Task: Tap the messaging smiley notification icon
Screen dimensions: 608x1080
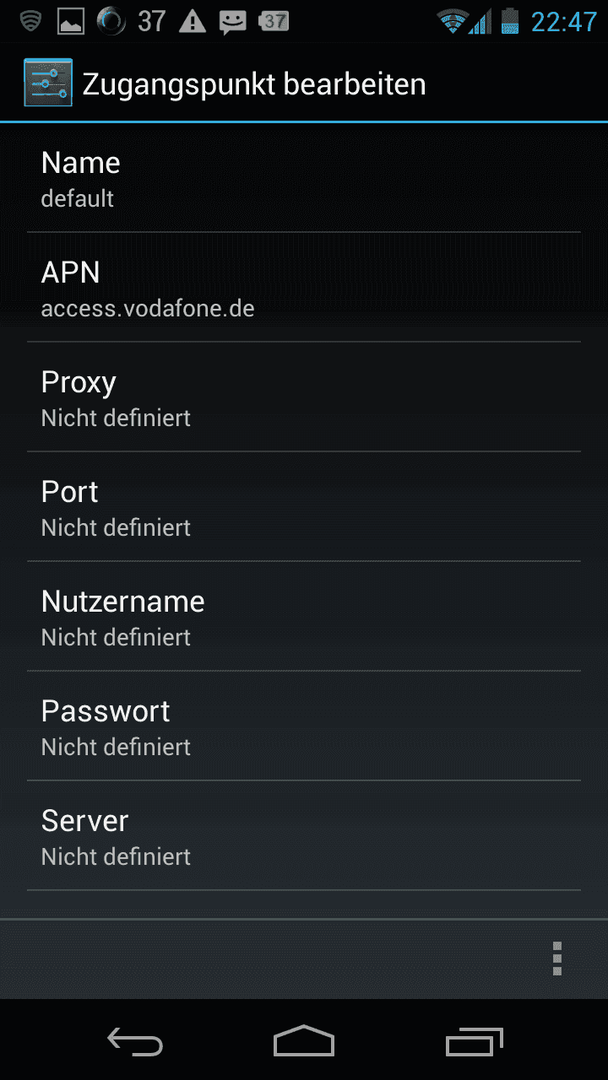Action: click(x=233, y=22)
